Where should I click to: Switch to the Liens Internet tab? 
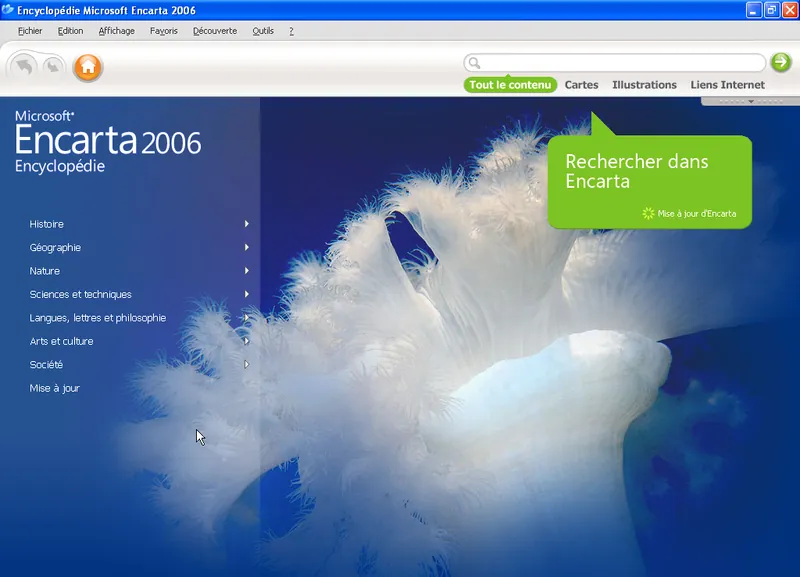[x=728, y=85]
